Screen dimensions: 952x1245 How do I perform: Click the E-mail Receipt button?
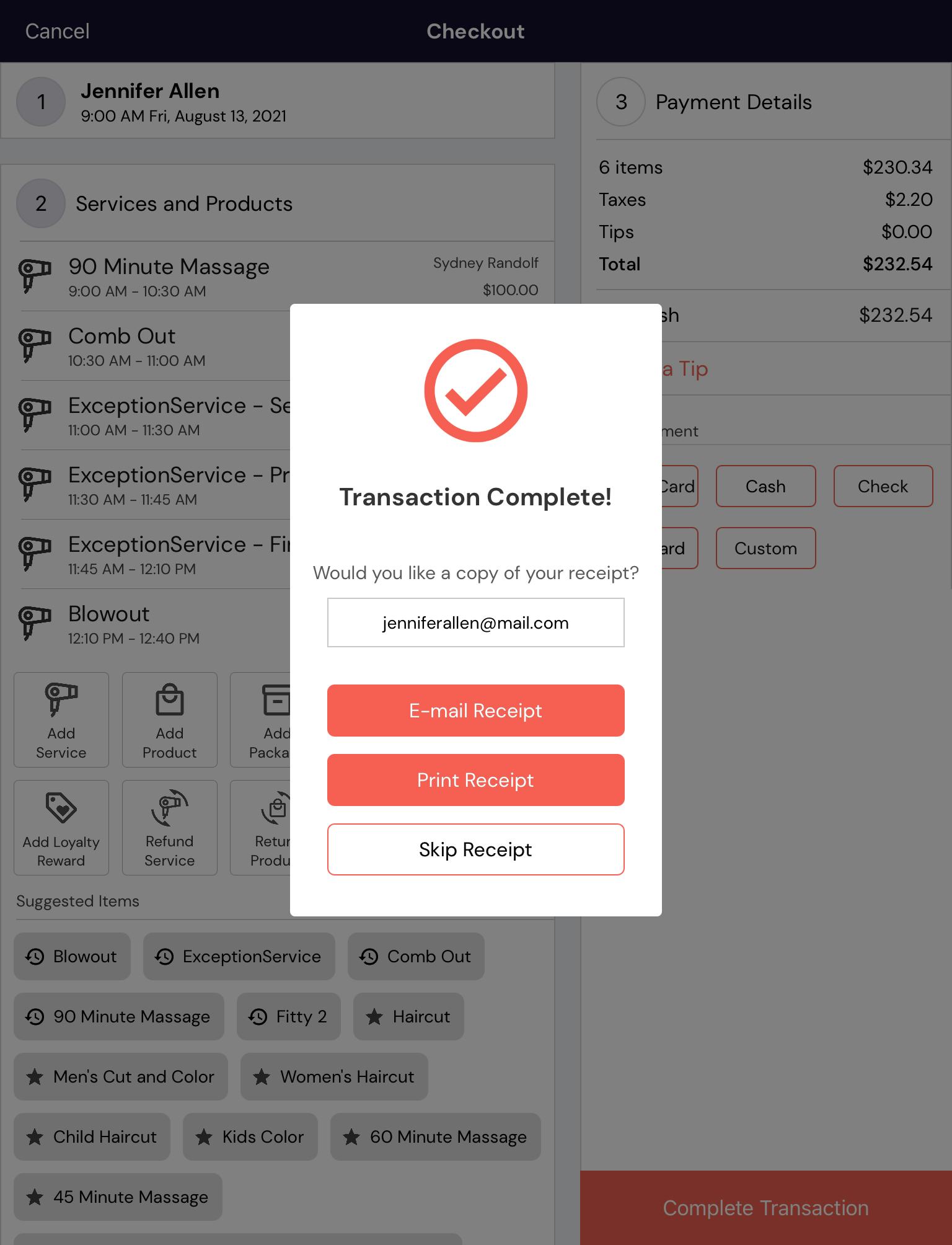[475, 711]
